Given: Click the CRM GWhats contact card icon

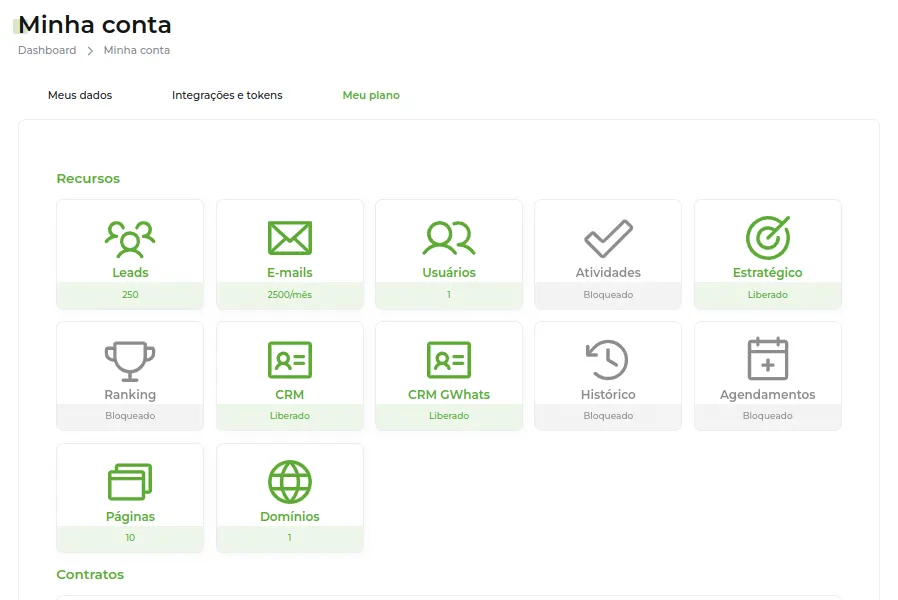Looking at the screenshot, I should coord(449,360).
